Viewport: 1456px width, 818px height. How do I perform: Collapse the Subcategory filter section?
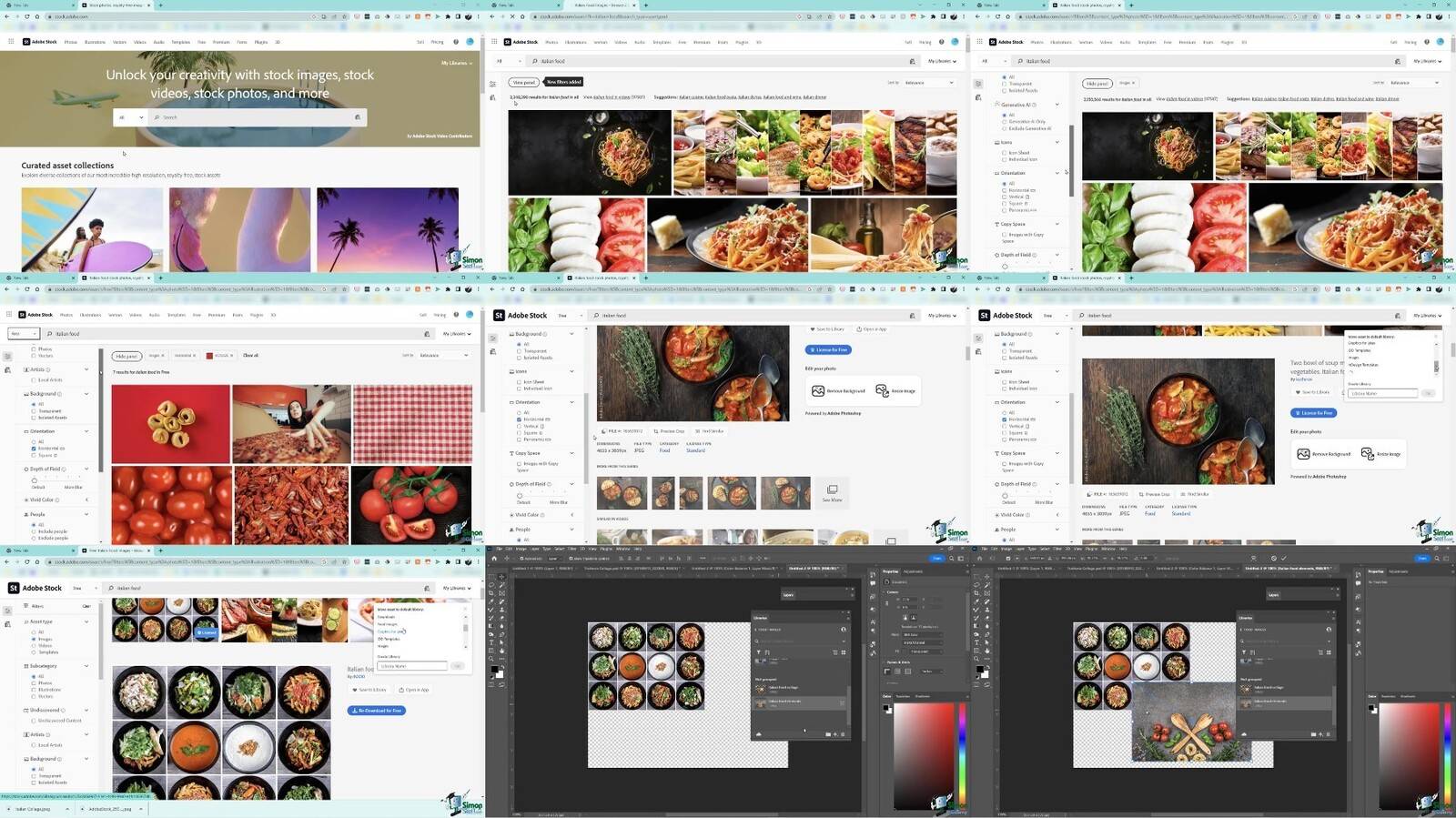point(86,666)
